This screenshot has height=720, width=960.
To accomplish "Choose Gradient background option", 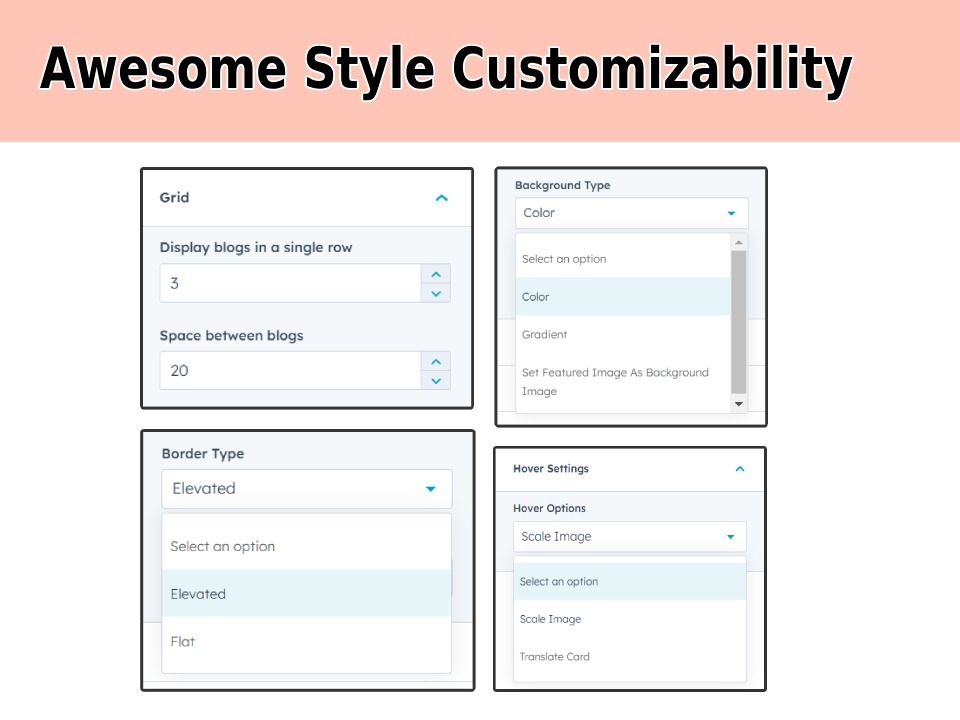I will click(x=623, y=335).
